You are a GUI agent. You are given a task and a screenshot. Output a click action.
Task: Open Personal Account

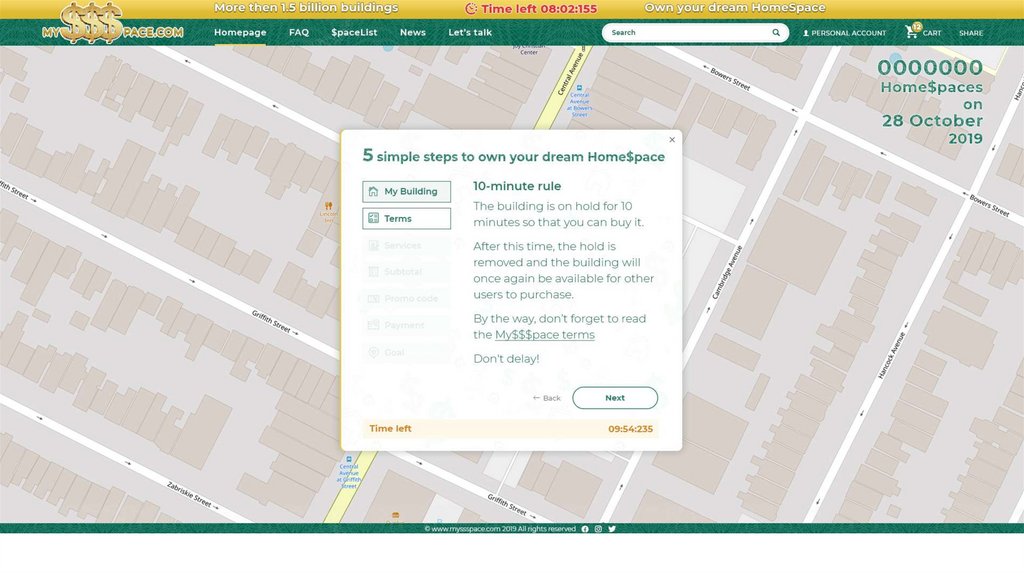(x=844, y=33)
